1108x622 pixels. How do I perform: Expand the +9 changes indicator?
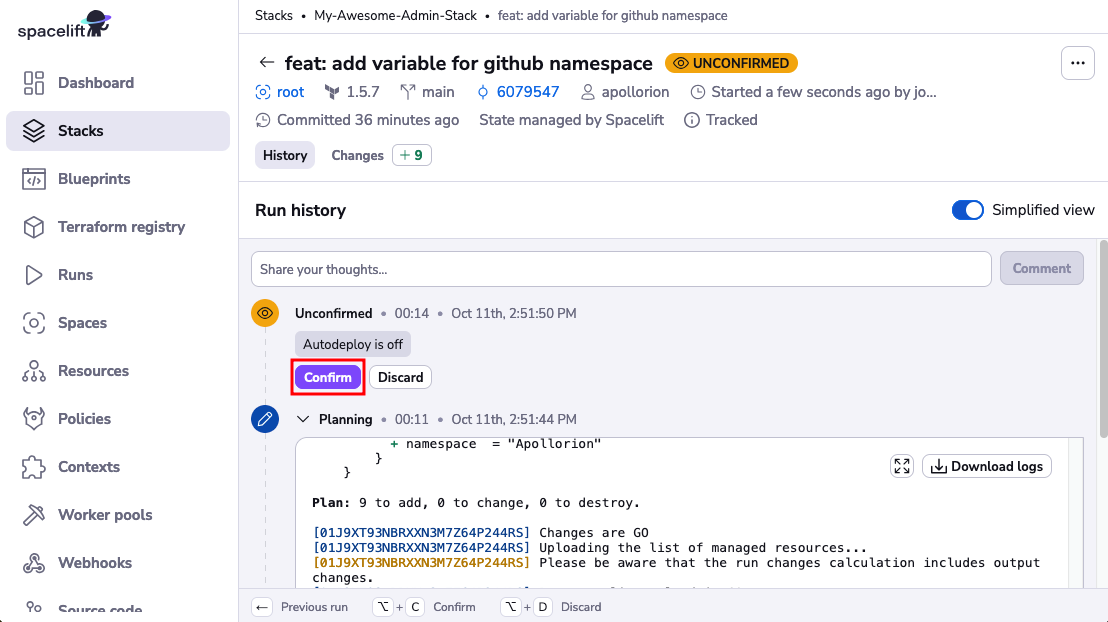click(x=411, y=155)
